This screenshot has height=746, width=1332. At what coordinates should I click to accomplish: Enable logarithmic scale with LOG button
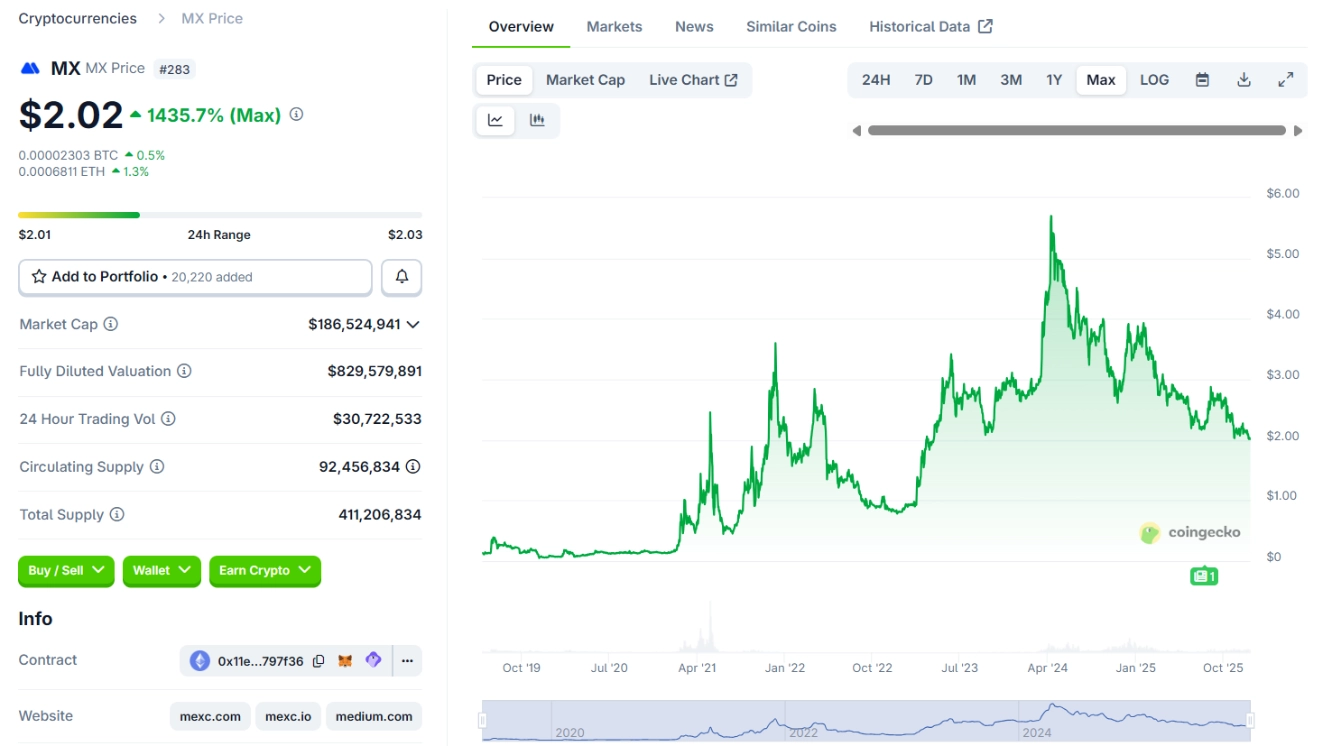tap(1154, 79)
